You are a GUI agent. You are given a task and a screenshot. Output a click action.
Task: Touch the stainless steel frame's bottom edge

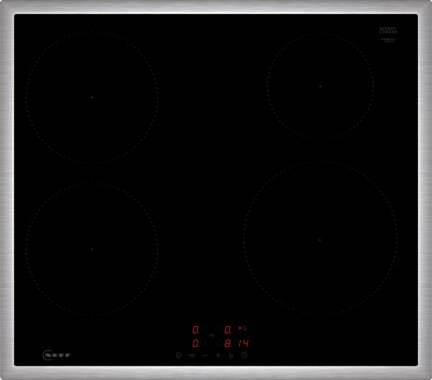click(x=216, y=373)
